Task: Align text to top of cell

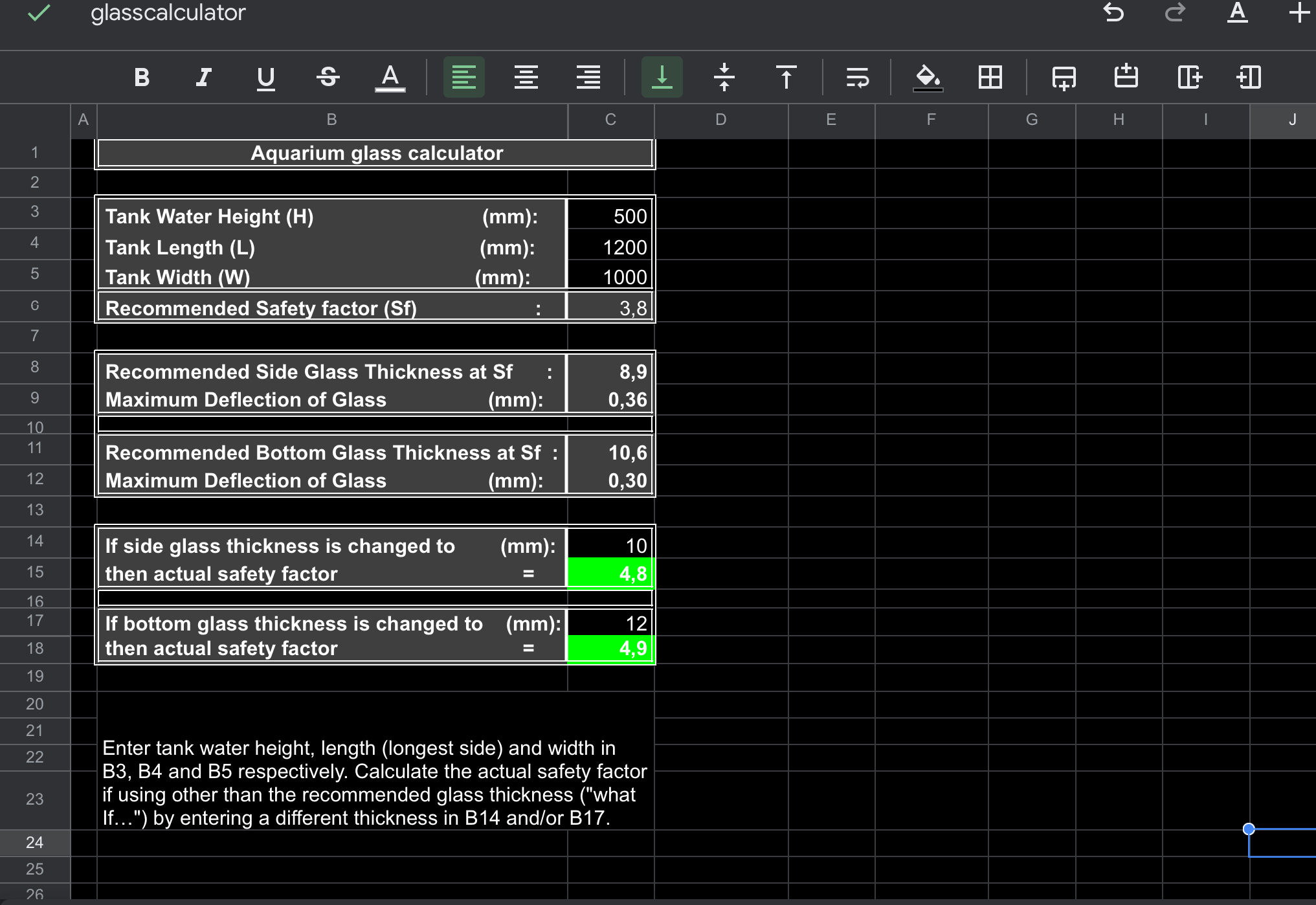Action: tap(786, 77)
